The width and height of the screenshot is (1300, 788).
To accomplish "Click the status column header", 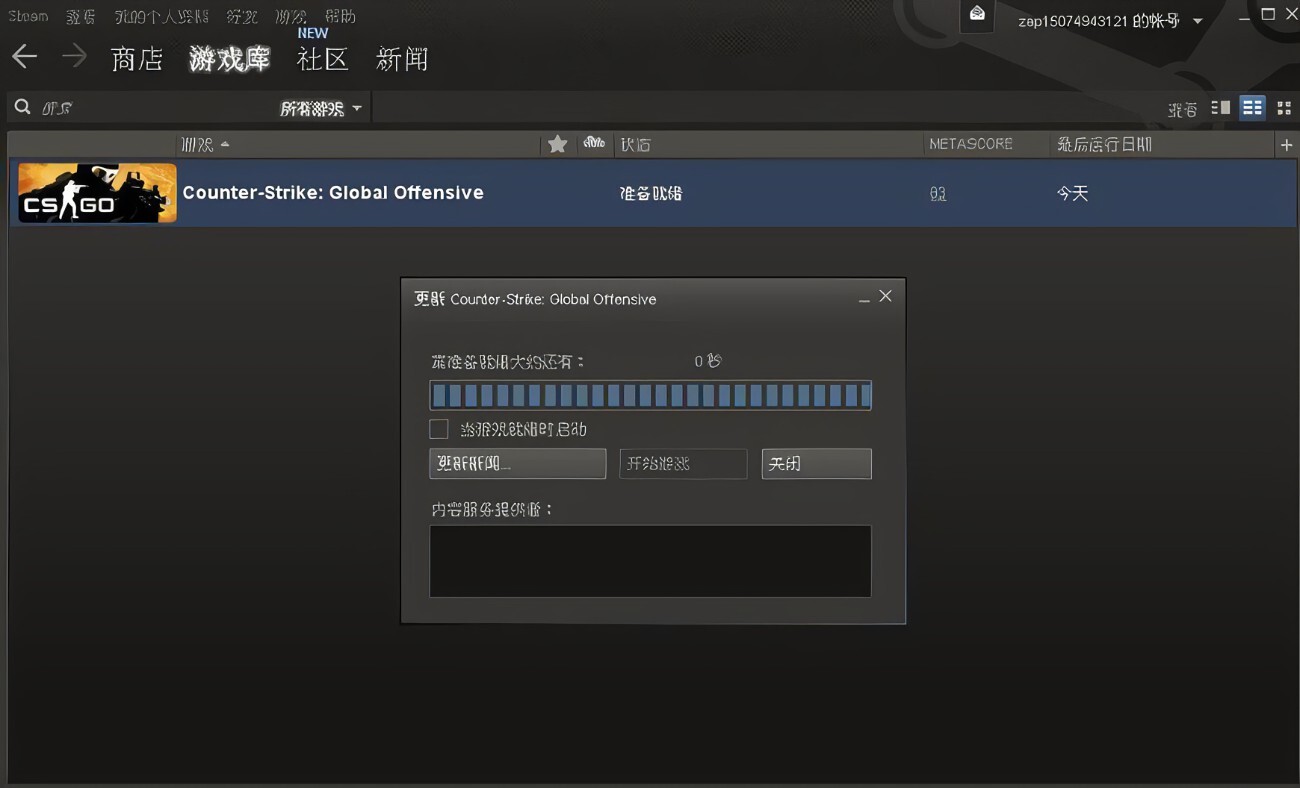I will tap(635, 144).
